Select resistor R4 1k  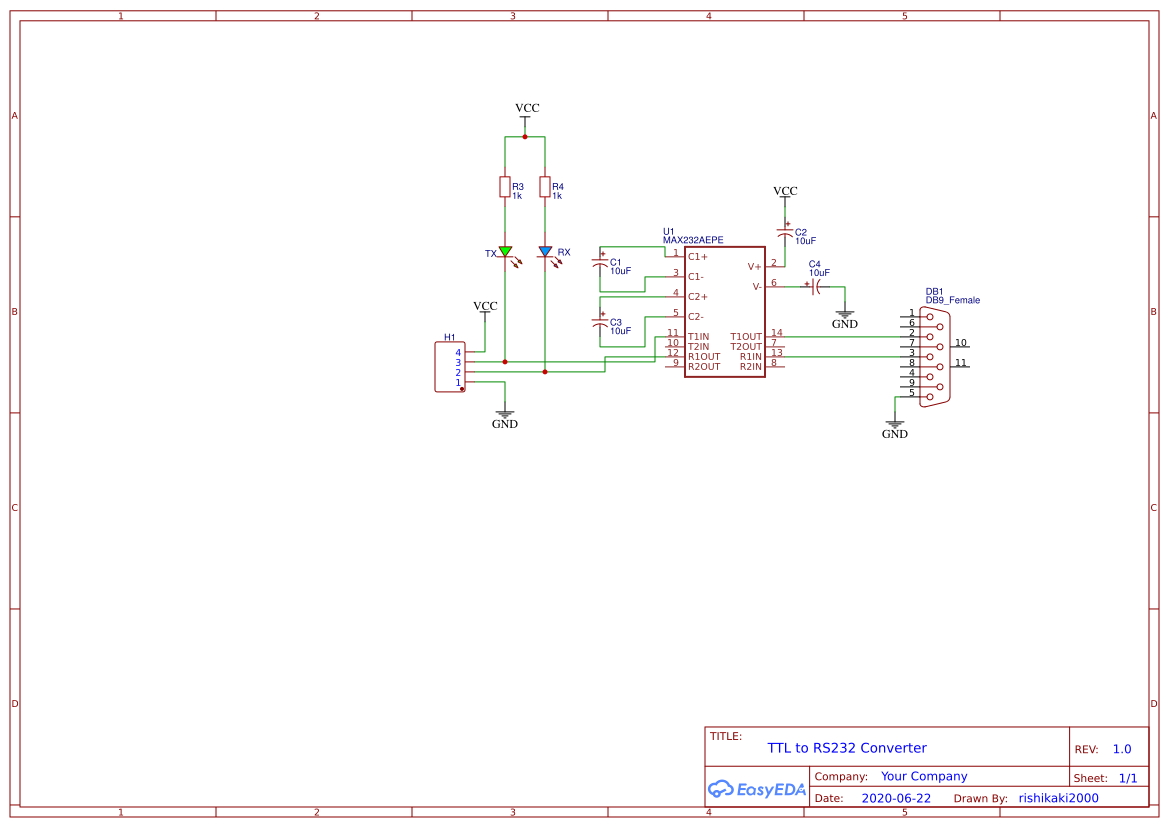(543, 188)
